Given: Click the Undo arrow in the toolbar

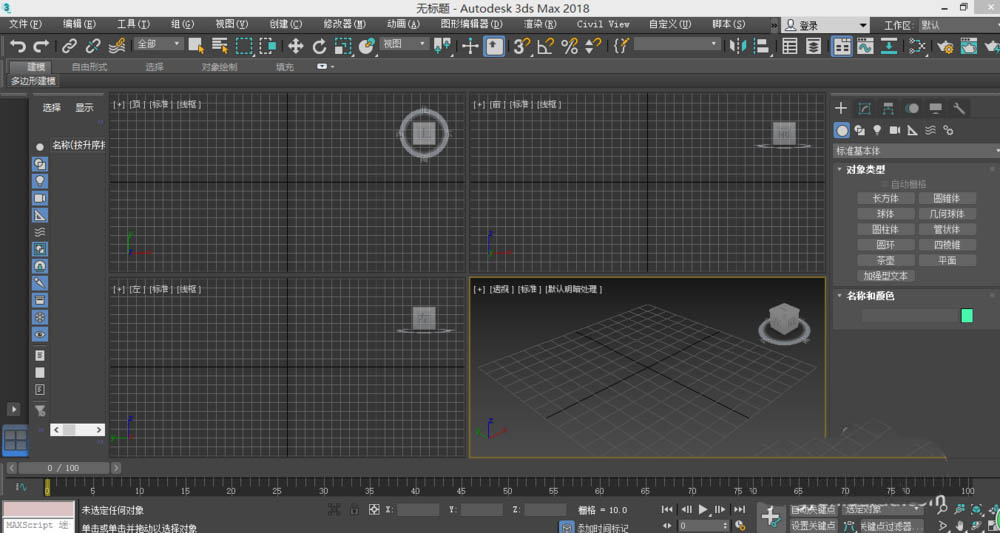Looking at the screenshot, I should pyautogui.click(x=17, y=45).
